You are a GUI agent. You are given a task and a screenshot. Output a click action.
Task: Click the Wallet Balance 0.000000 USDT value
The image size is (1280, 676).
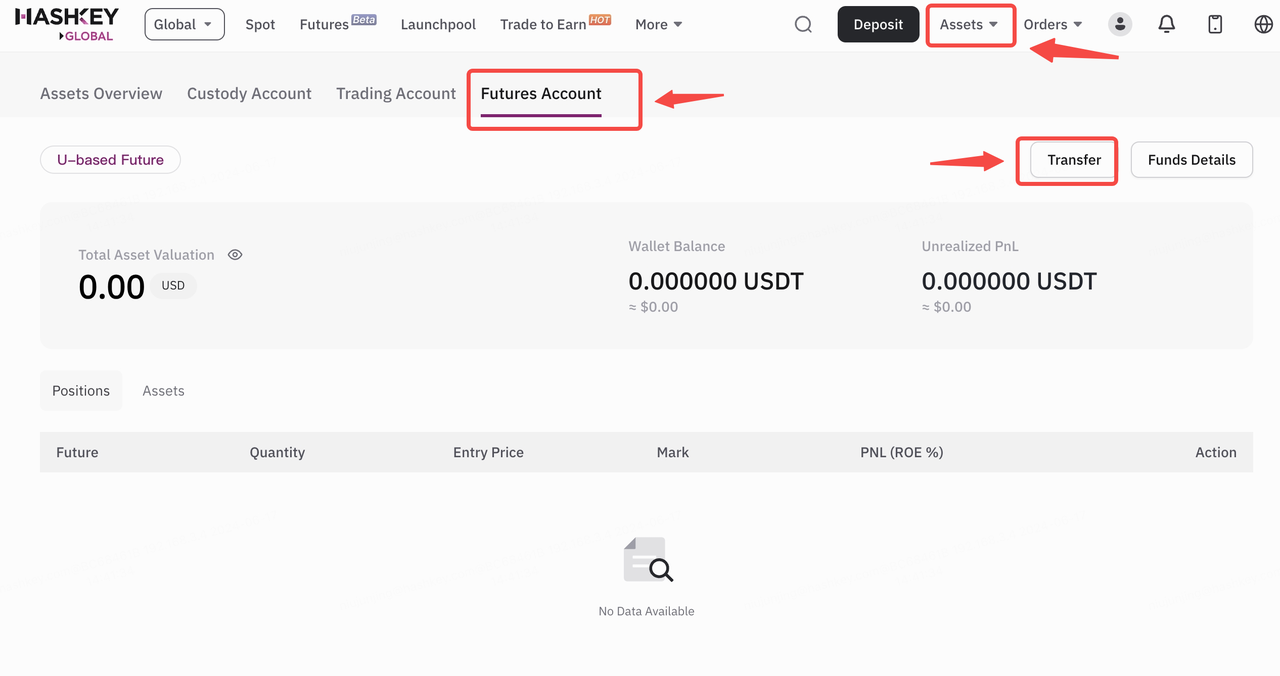[x=716, y=281]
